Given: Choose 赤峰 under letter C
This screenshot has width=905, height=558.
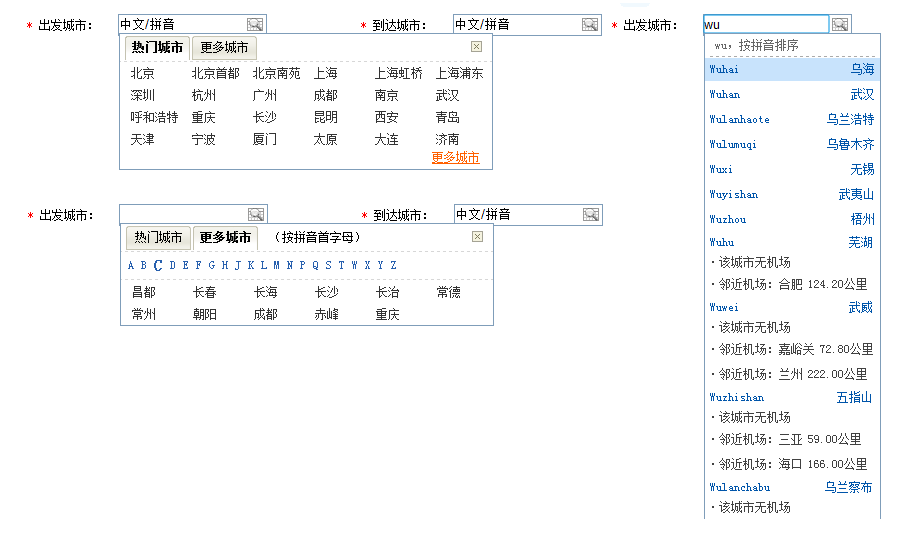Looking at the screenshot, I should tap(327, 314).
